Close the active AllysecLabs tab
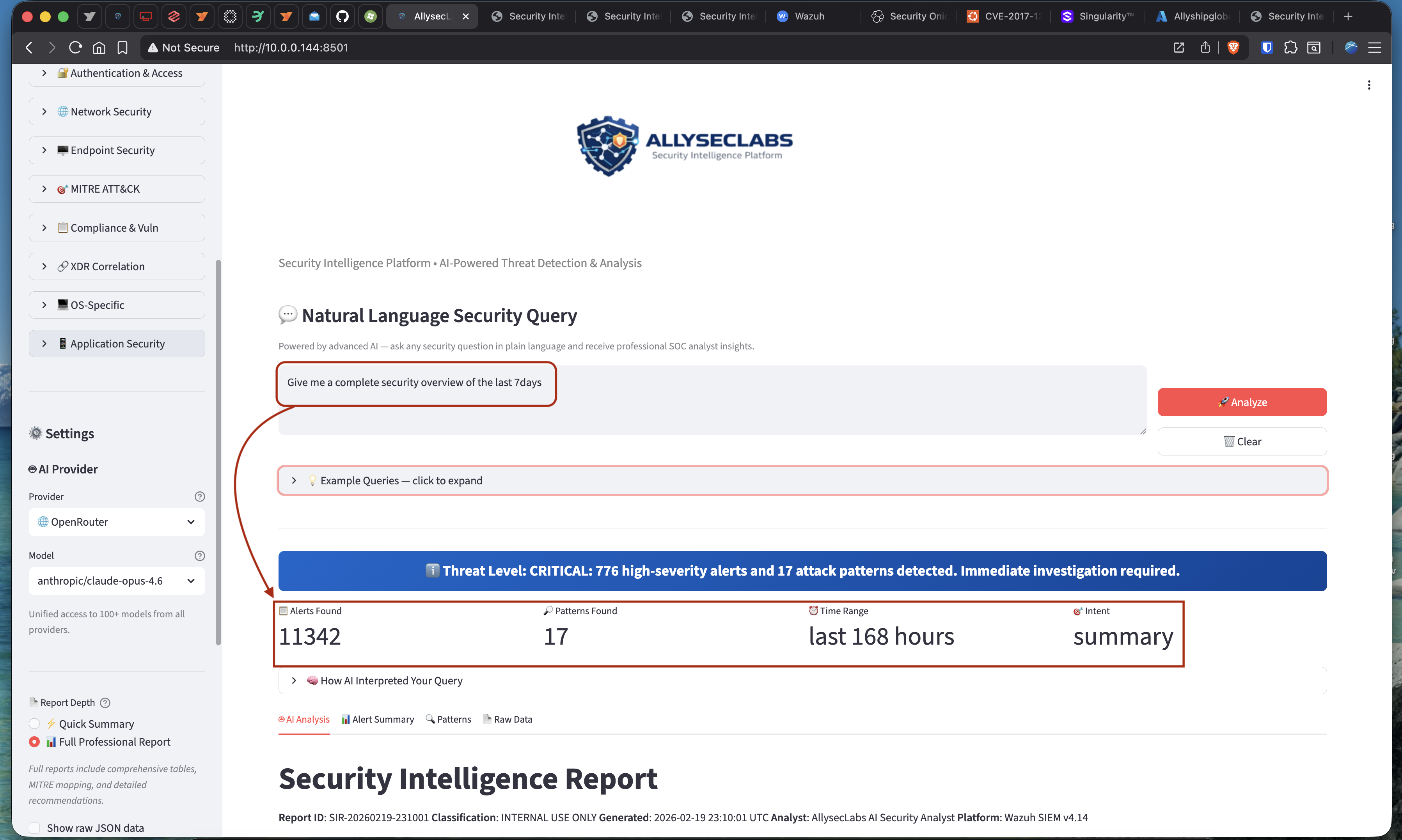This screenshot has height=840, width=1402. coord(465,16)
